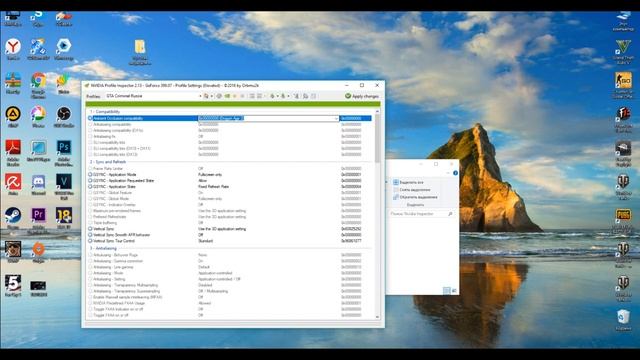
Task: Collapse the 2 - Sync and Refresh group header
Action: [108, 162]
